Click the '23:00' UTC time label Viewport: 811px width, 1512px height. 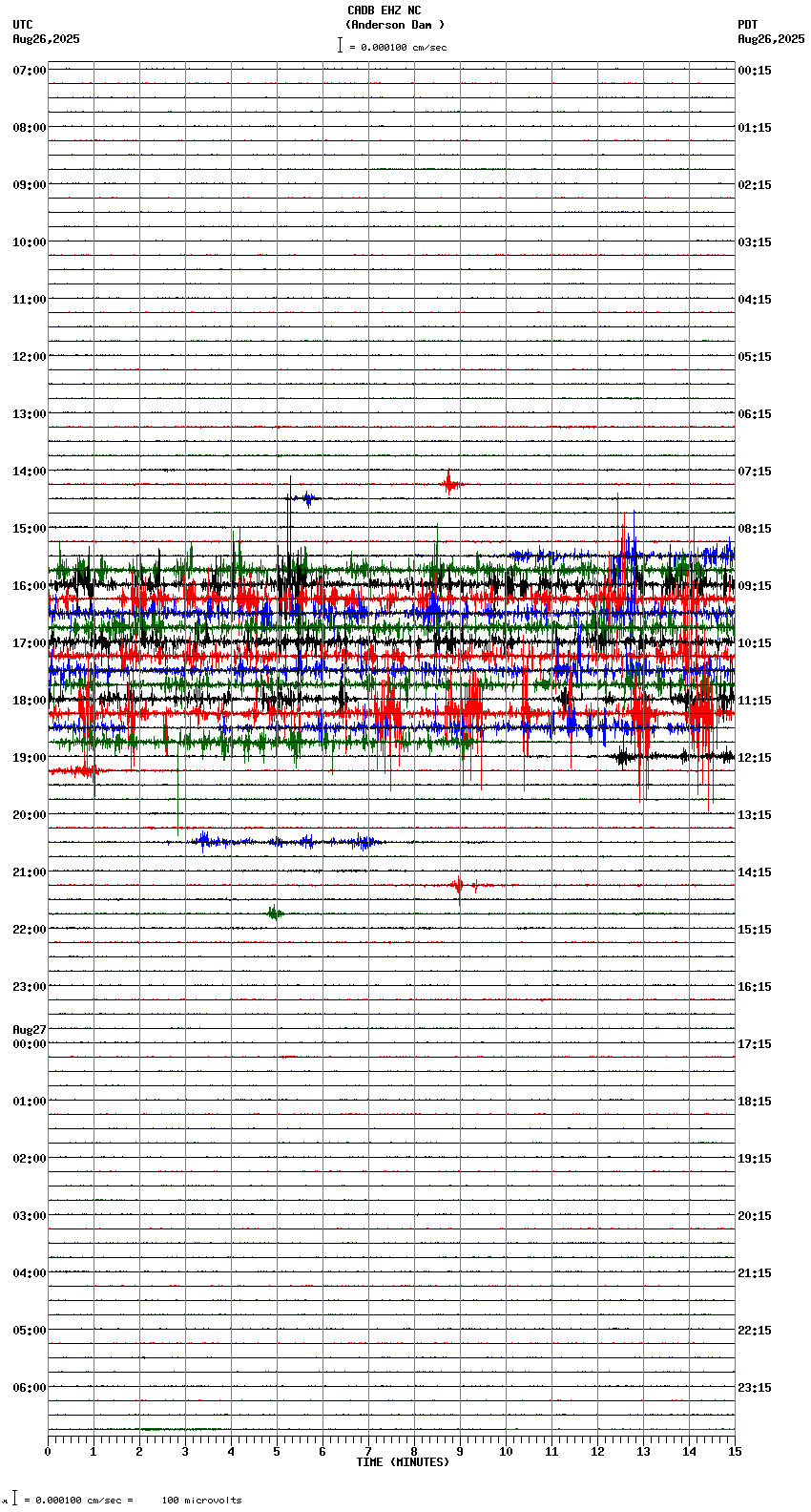30,987
